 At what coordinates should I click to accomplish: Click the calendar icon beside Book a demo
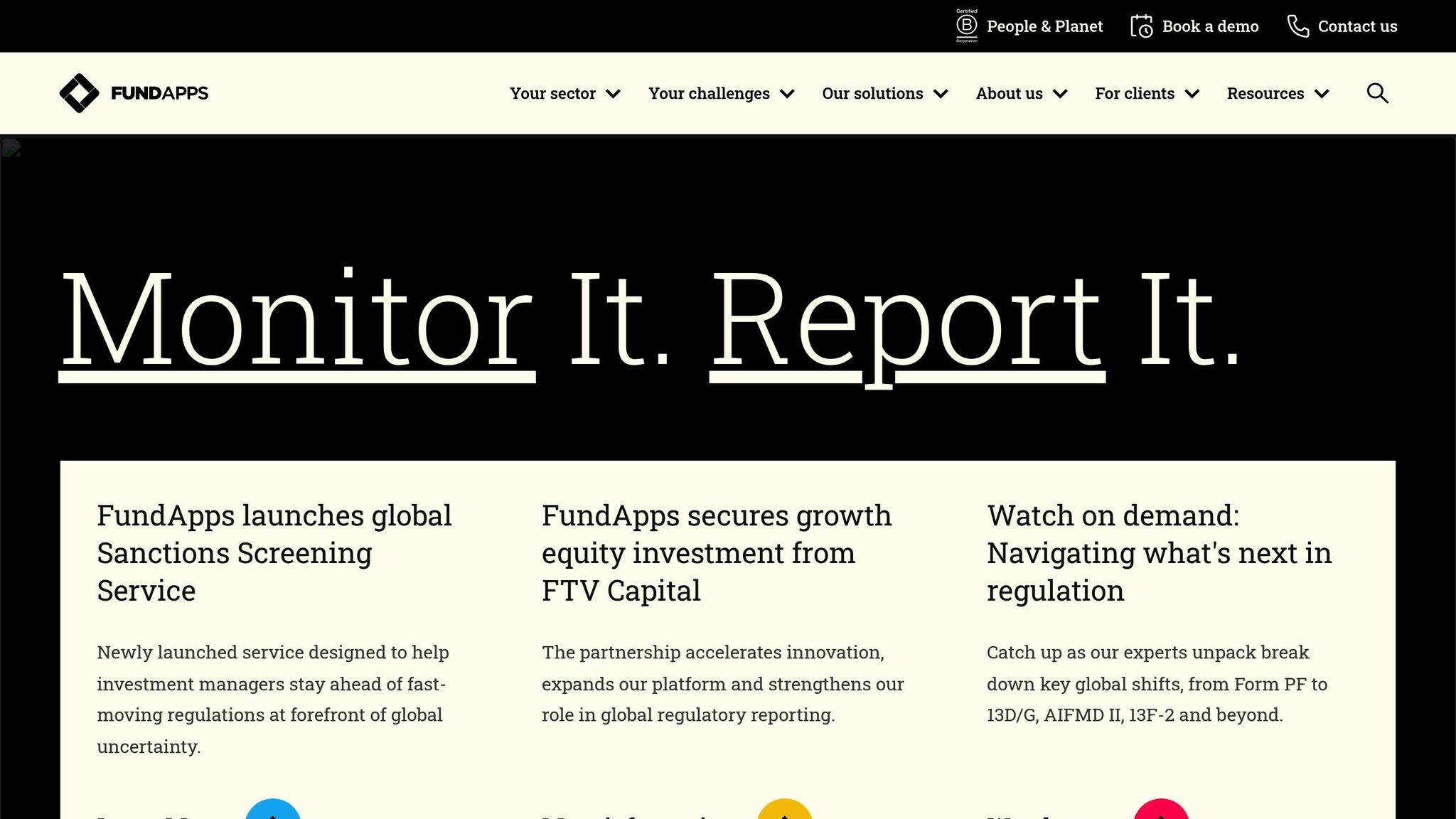click(1141, 26)
